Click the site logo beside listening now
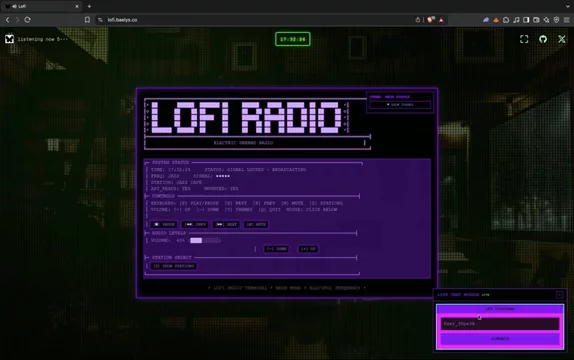 pyautogui.click(x=9, y=39)
